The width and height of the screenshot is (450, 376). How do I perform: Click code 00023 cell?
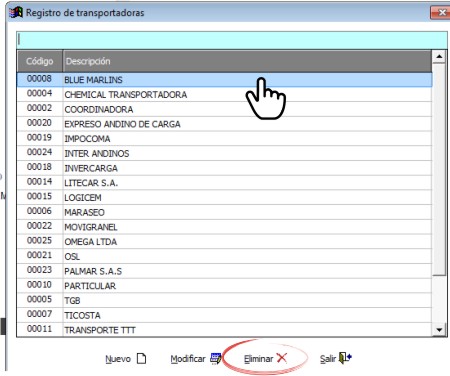[x=39, y=270]
